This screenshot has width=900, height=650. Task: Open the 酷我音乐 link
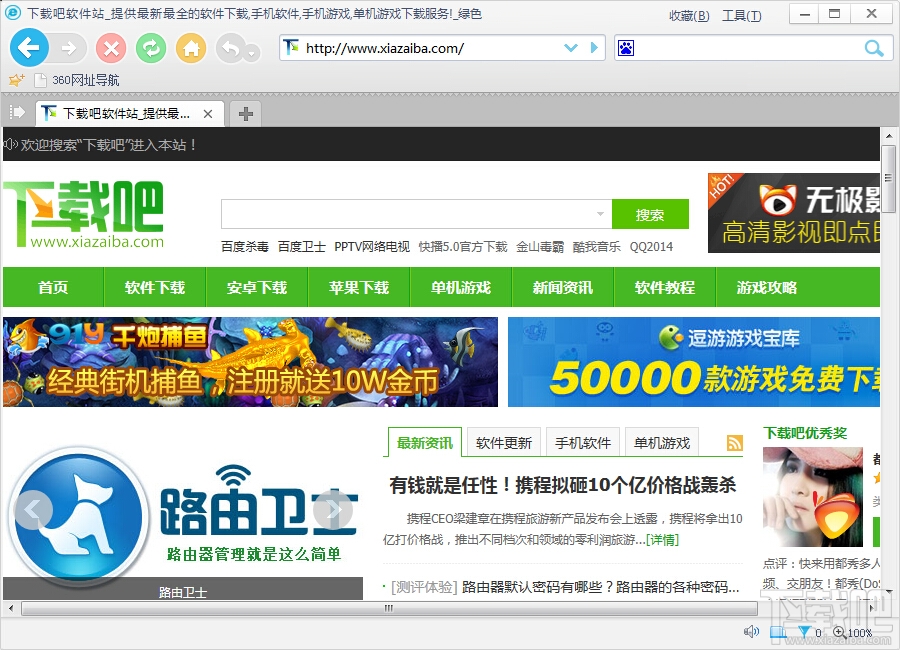[x=596, y=247]
